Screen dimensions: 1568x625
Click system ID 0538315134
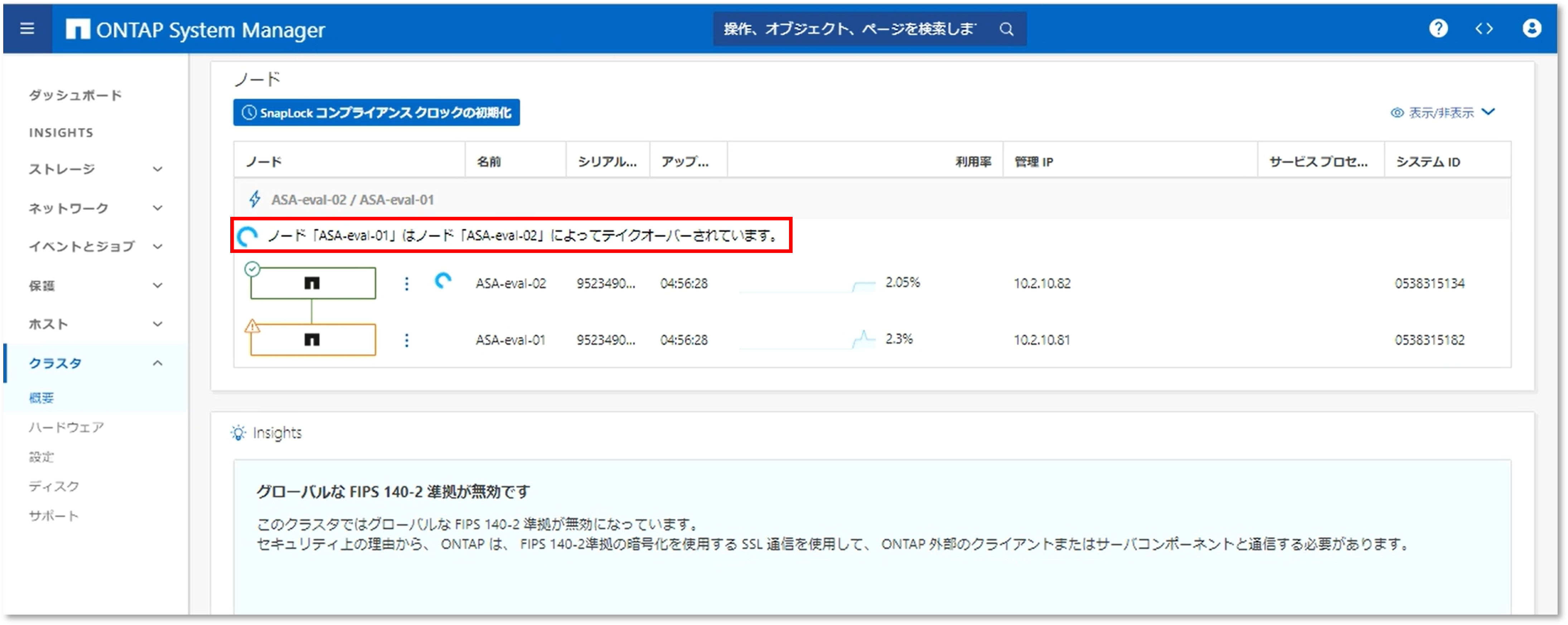click(1429, 284)
